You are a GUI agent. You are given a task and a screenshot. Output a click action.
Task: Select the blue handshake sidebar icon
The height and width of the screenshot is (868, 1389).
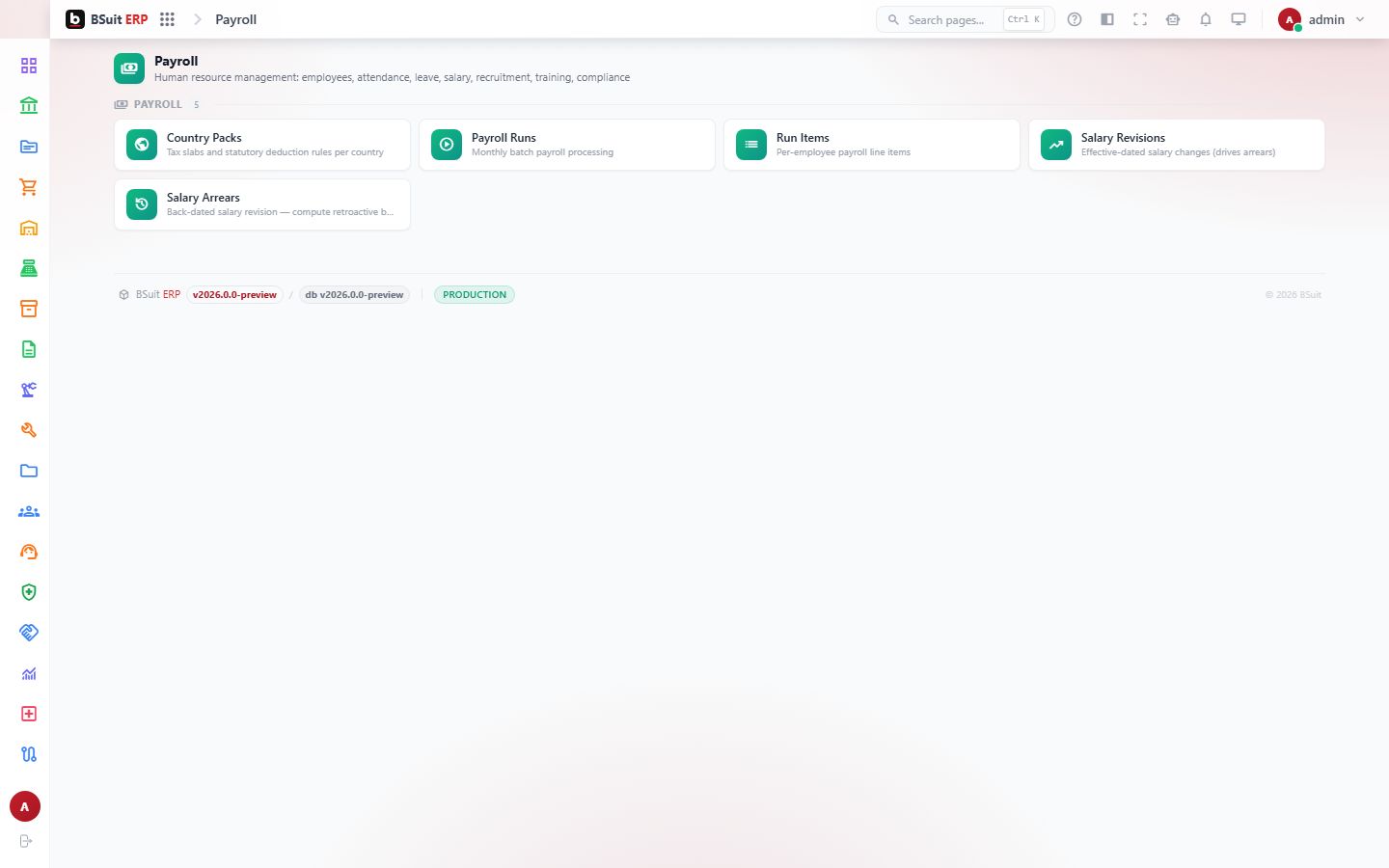[29, 633]
